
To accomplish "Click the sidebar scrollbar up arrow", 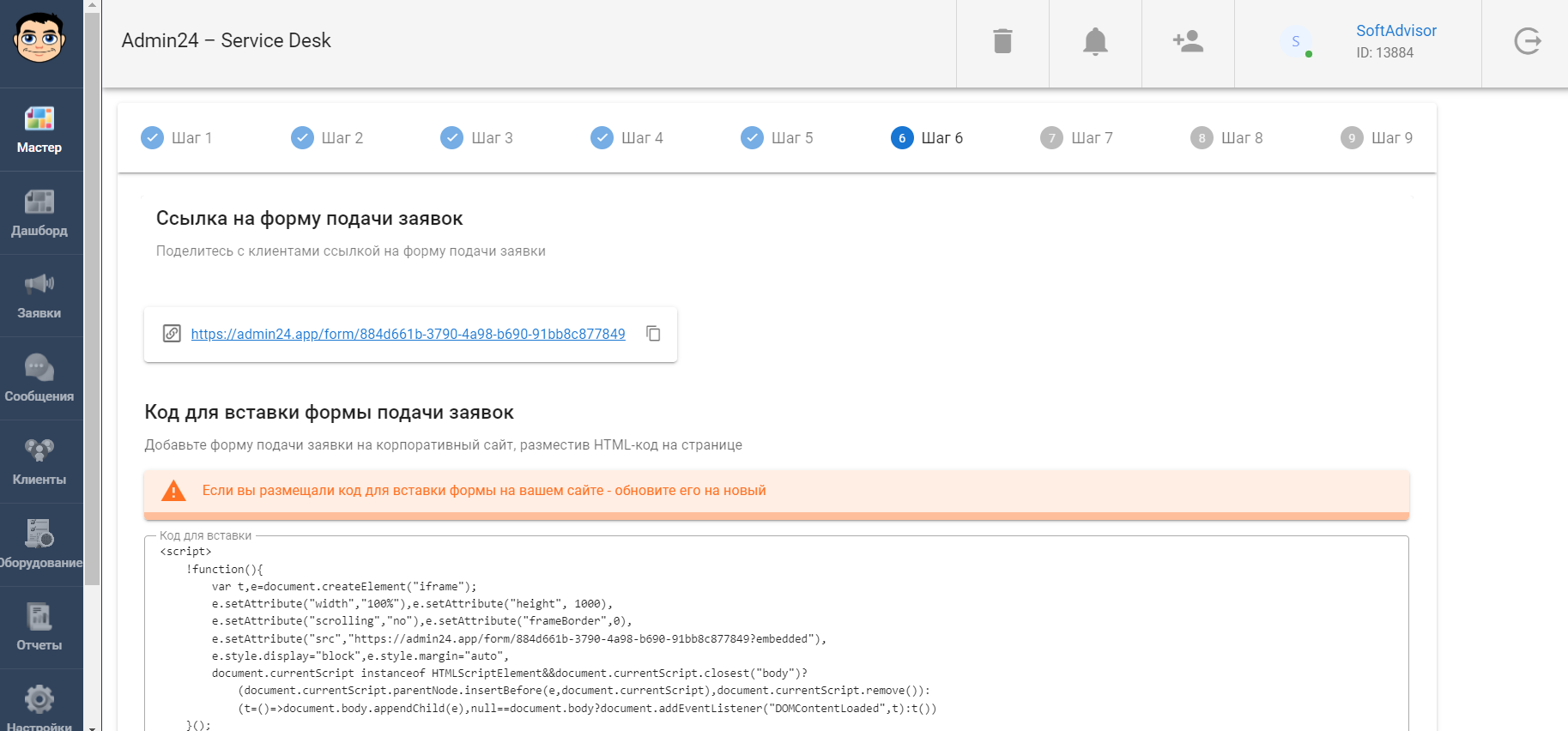I will (x=93, y=5).
